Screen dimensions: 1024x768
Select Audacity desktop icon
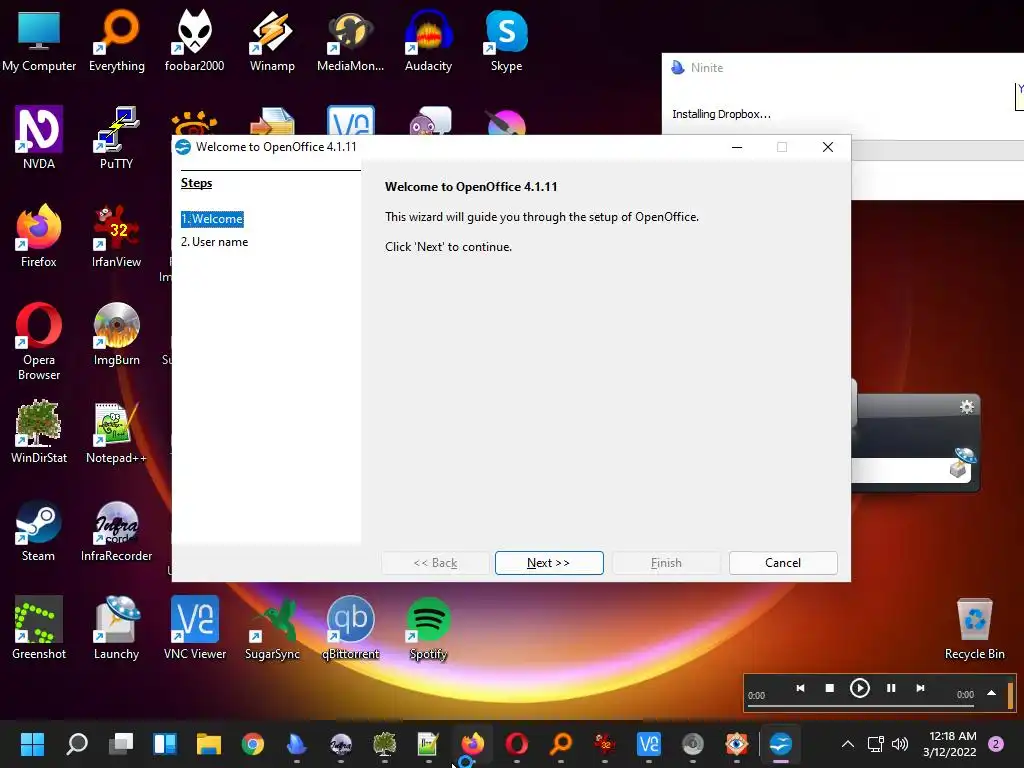428,40
